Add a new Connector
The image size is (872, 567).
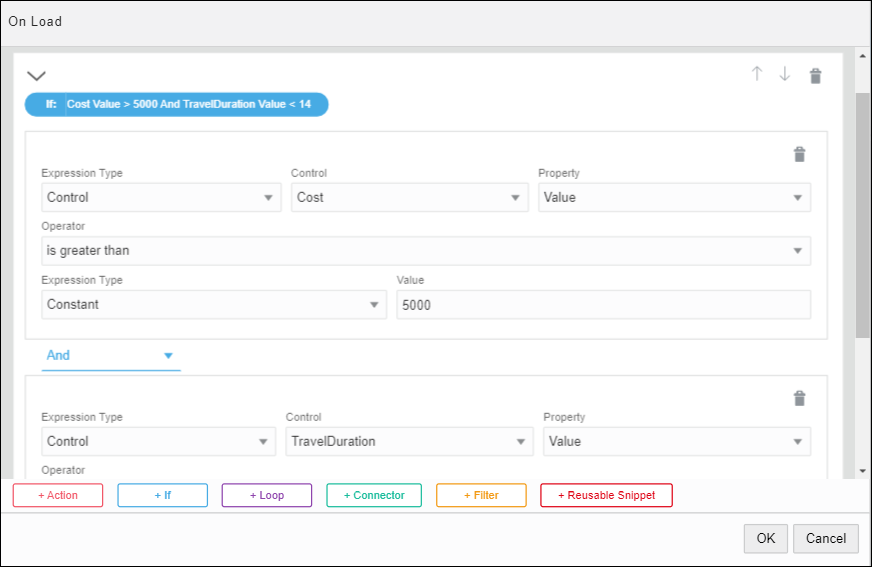374,495
